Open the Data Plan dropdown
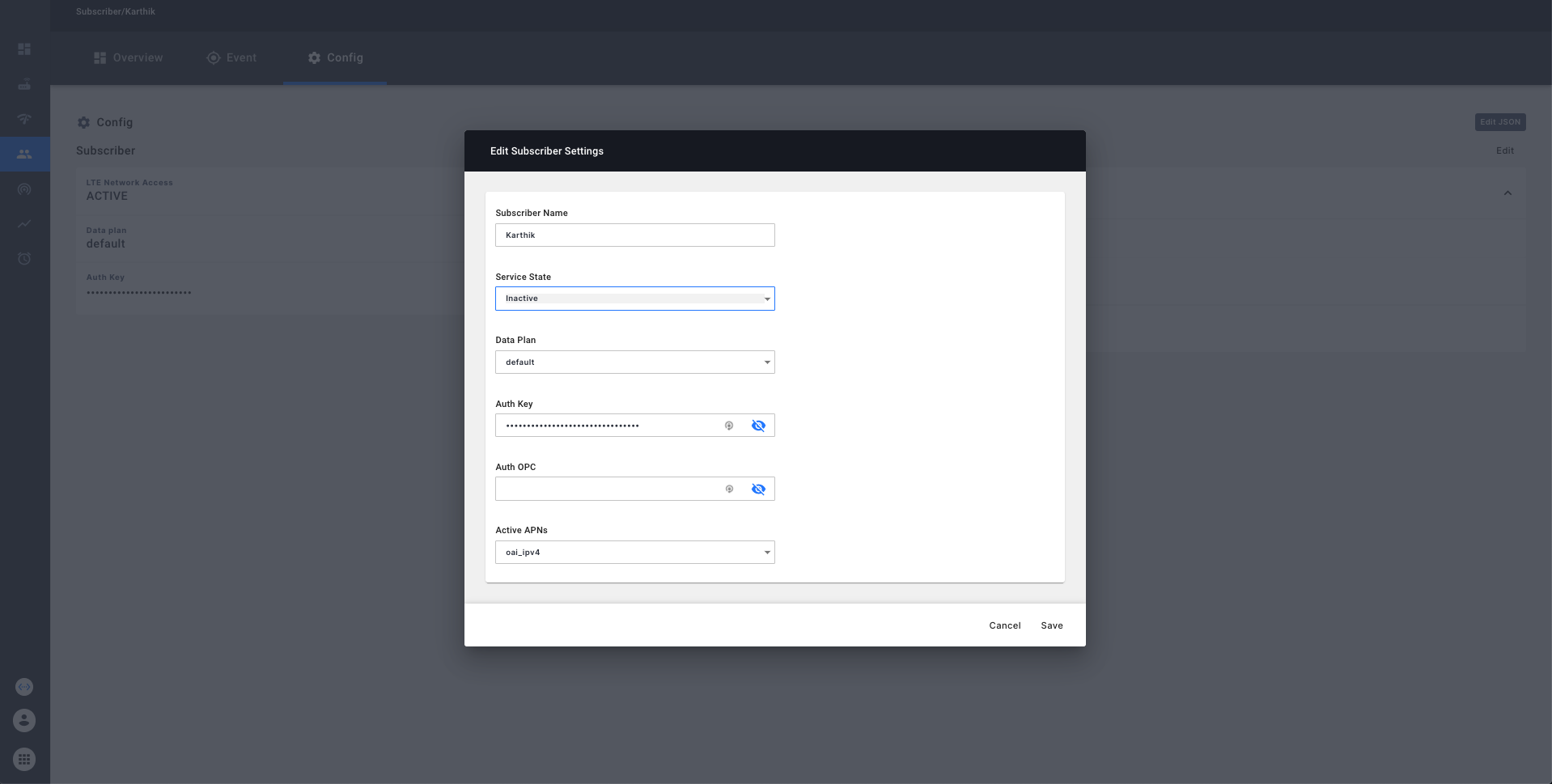The height and width of the screenshot is (784, 1552). [634, 362]
